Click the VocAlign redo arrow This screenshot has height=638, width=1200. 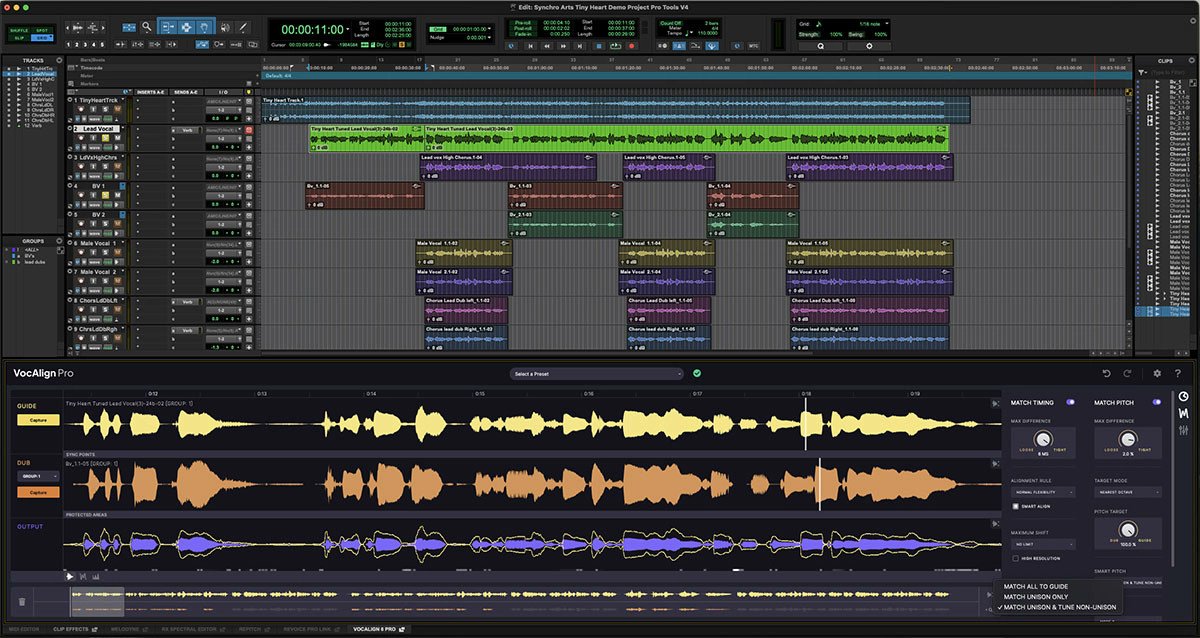1127,373
